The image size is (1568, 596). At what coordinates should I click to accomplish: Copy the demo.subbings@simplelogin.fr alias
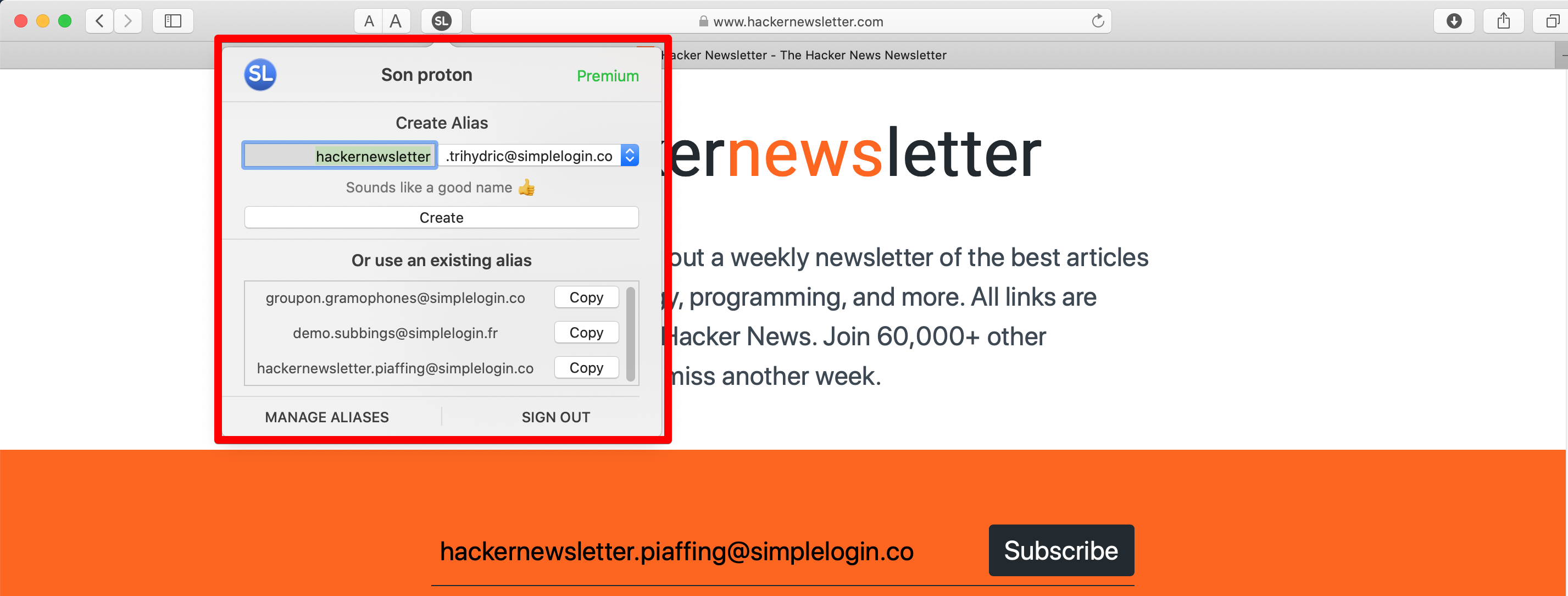(x=585, y=332)
